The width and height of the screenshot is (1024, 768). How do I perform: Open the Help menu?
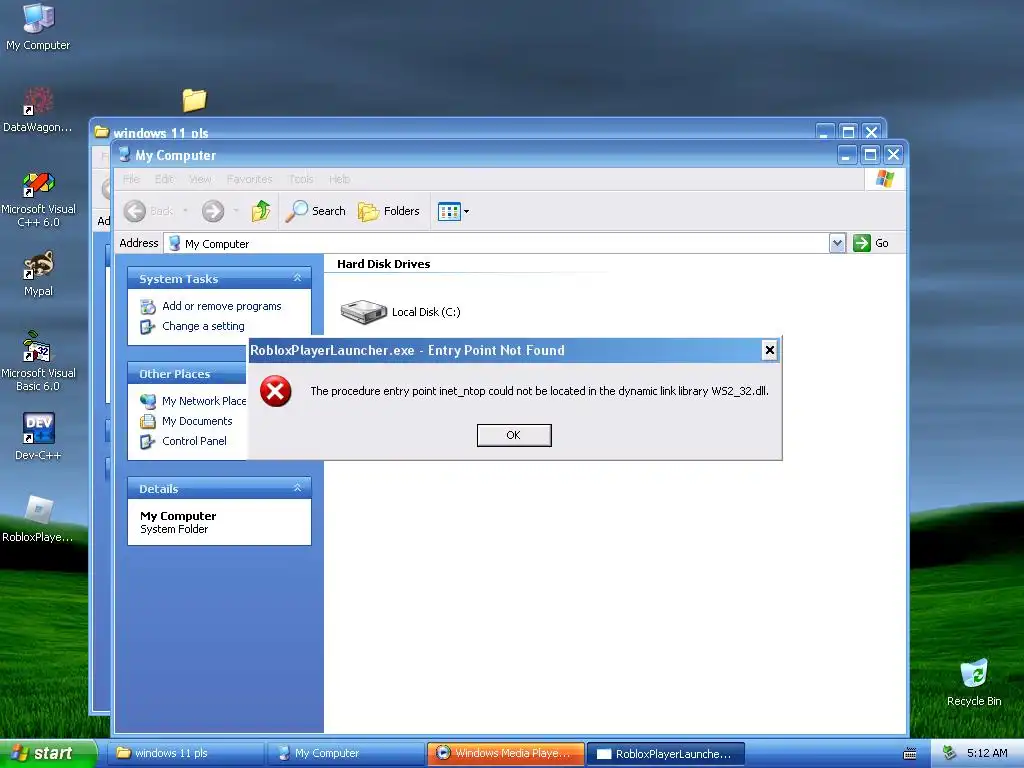(340, 179)
